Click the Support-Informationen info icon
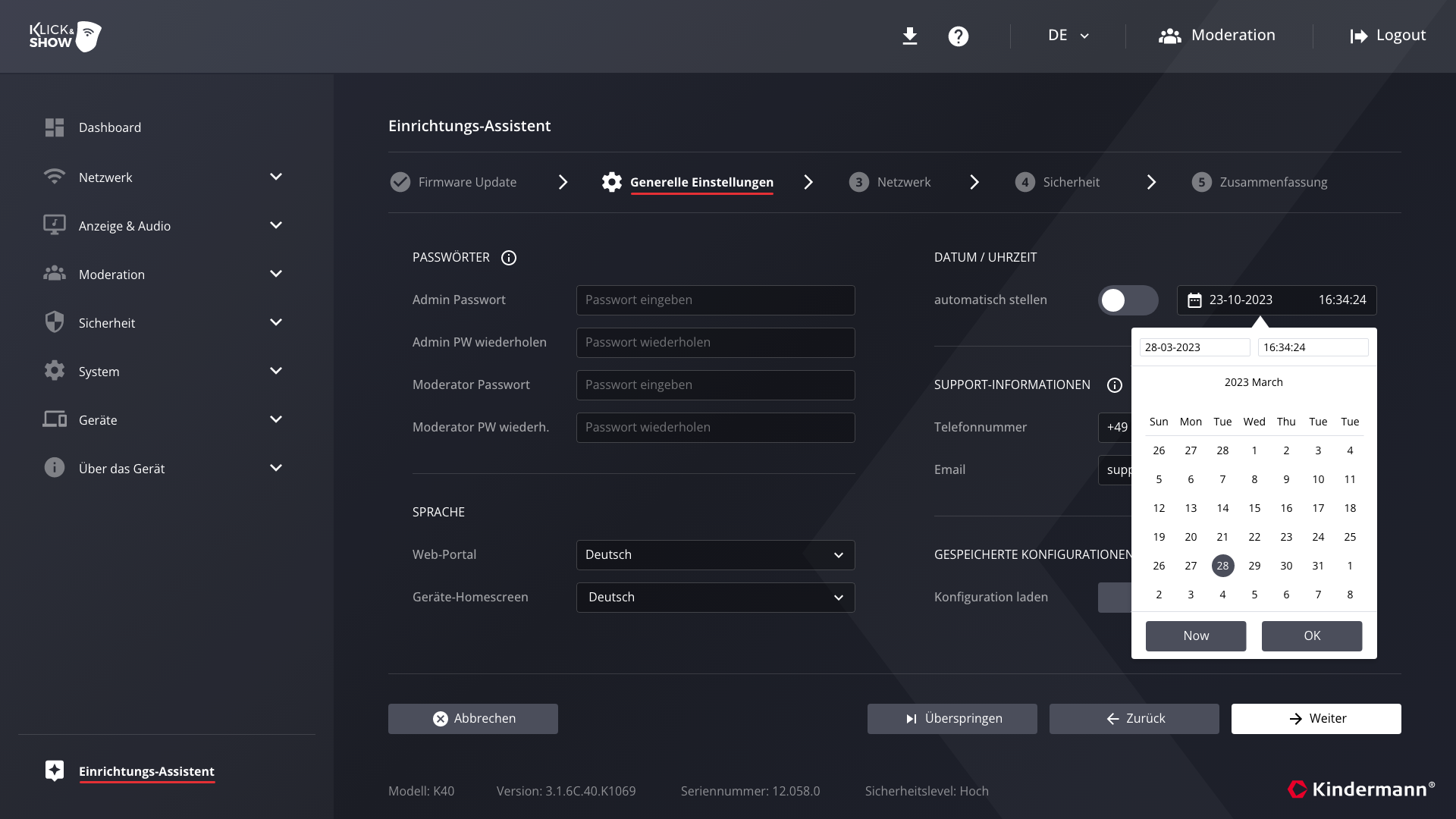 tap(1115, 385)
